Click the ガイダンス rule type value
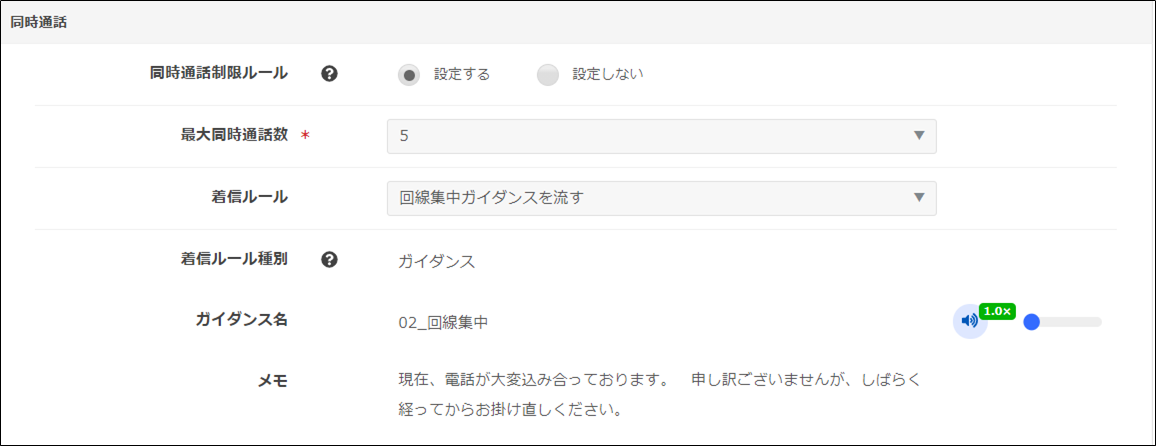 pos(436,262)
